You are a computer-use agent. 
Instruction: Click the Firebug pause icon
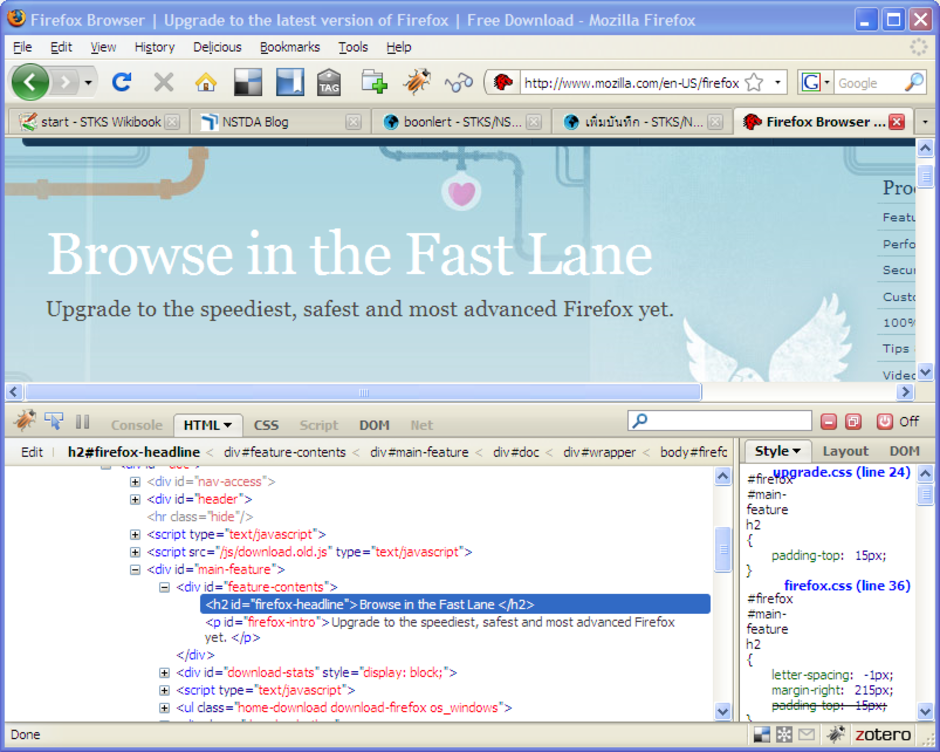(83, 422)
